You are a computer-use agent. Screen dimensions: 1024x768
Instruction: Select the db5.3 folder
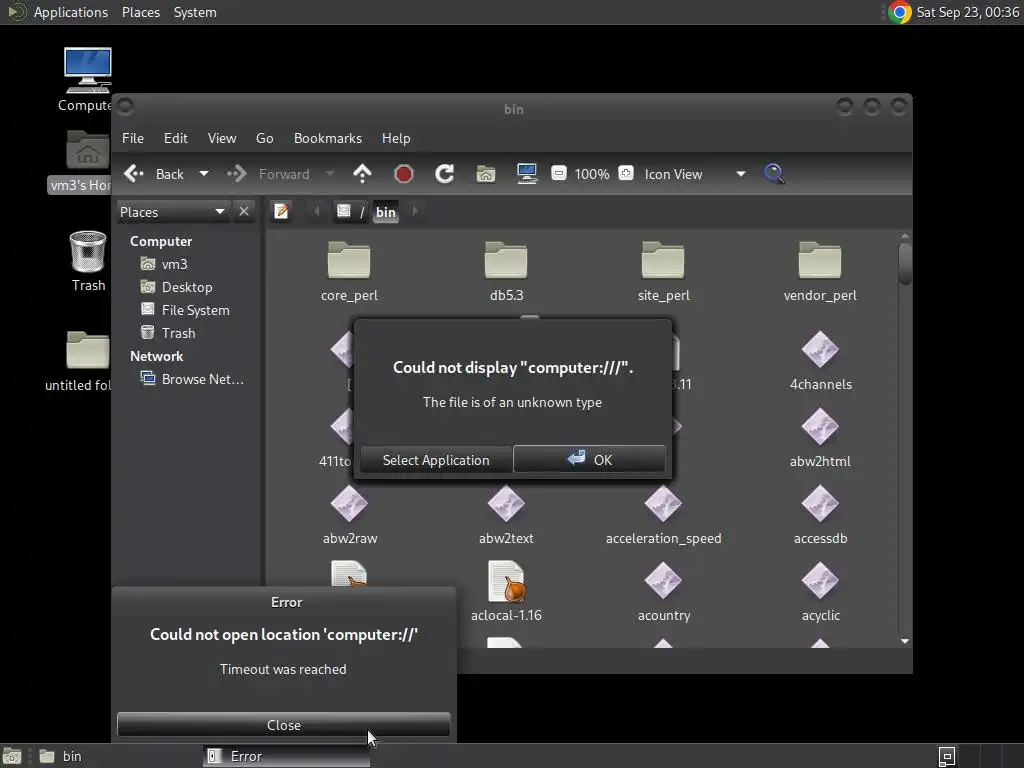tap(506, 271)
